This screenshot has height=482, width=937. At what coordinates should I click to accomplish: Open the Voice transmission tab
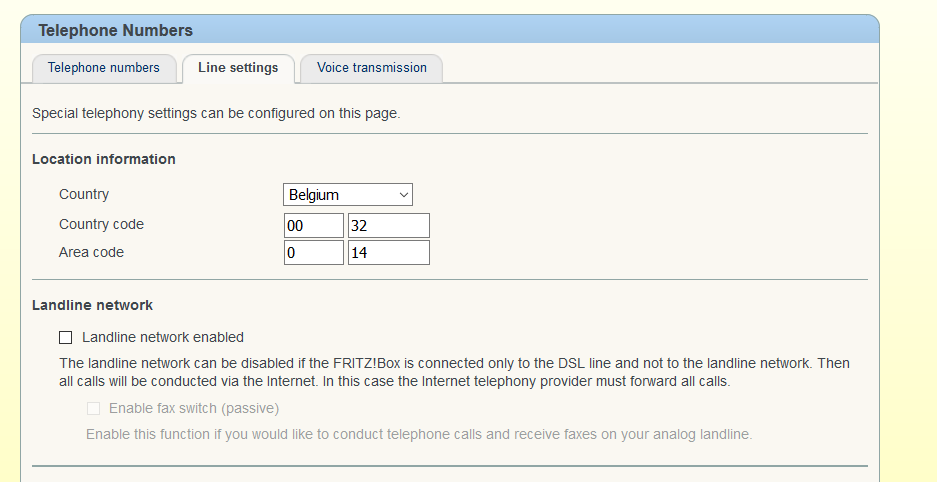pyautogui.click(x=371, y=68)
